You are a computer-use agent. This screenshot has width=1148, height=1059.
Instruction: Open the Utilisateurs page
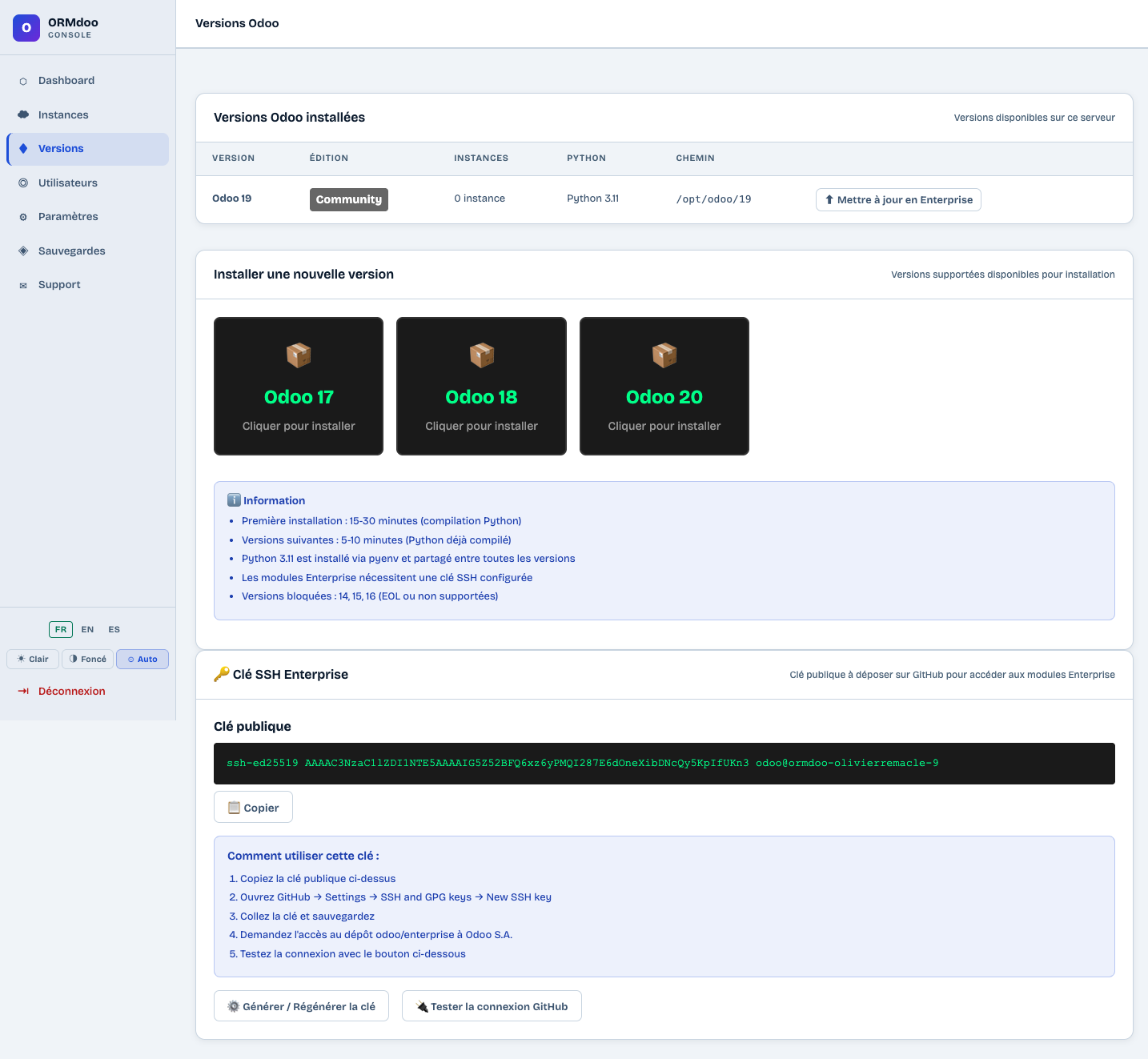[88, 183]
